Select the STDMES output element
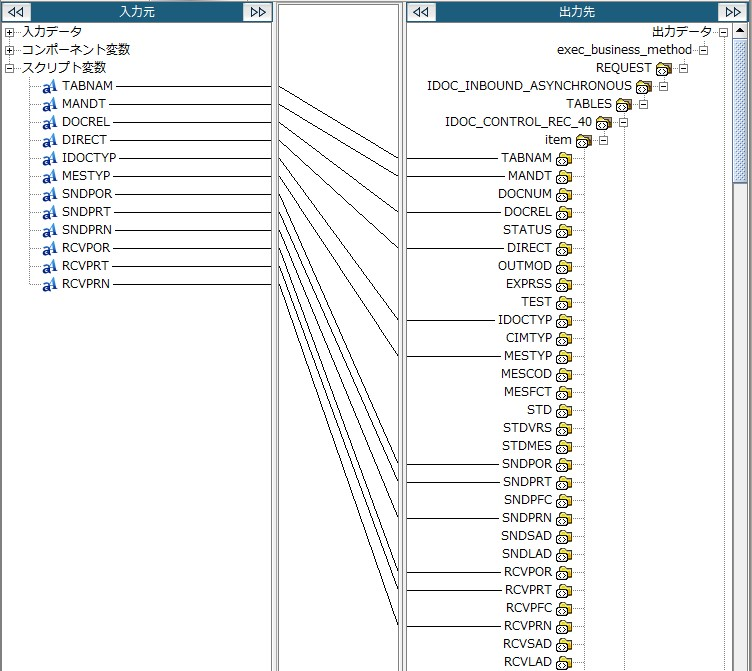Image resolution: width=752 pixels, height=671 pixels. pos(527,446)
